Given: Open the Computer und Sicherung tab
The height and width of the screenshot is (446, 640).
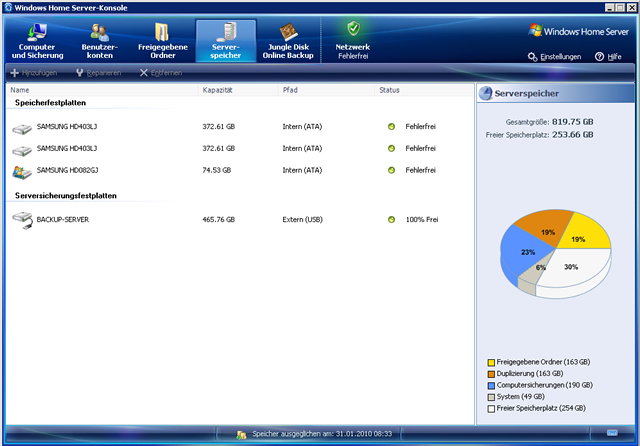Looking at the screenshot, I should point(37,41).
